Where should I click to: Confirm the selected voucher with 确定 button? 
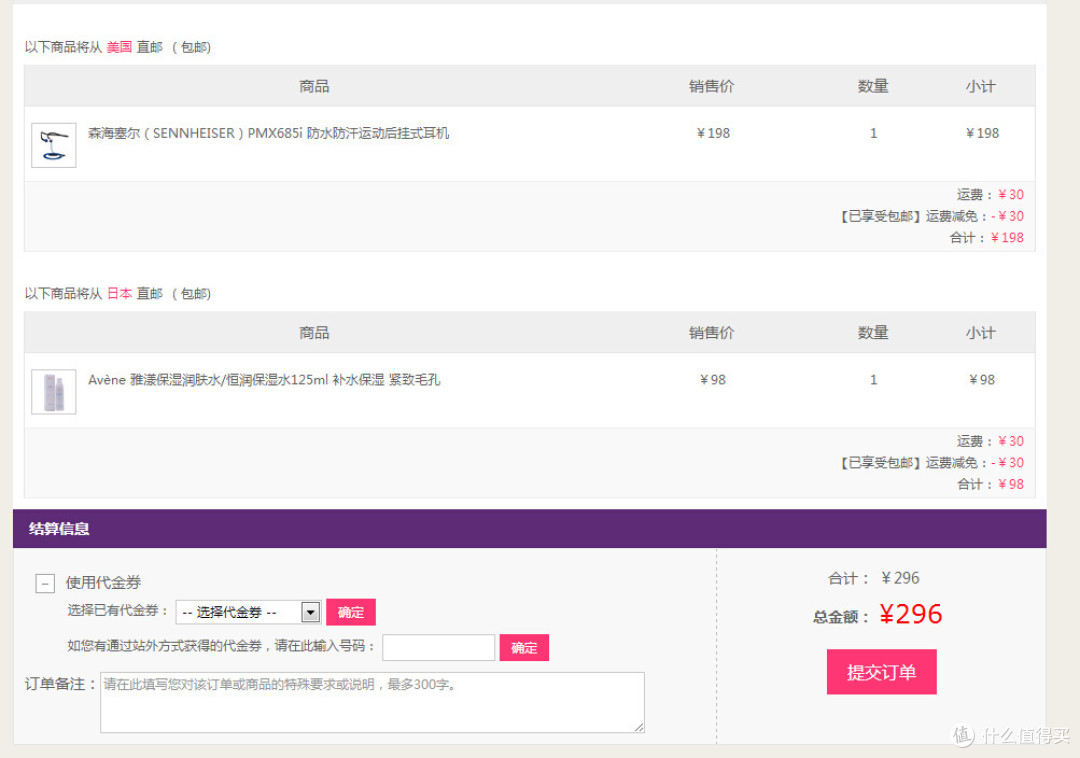pyautogui.click(x=351, y=612)
